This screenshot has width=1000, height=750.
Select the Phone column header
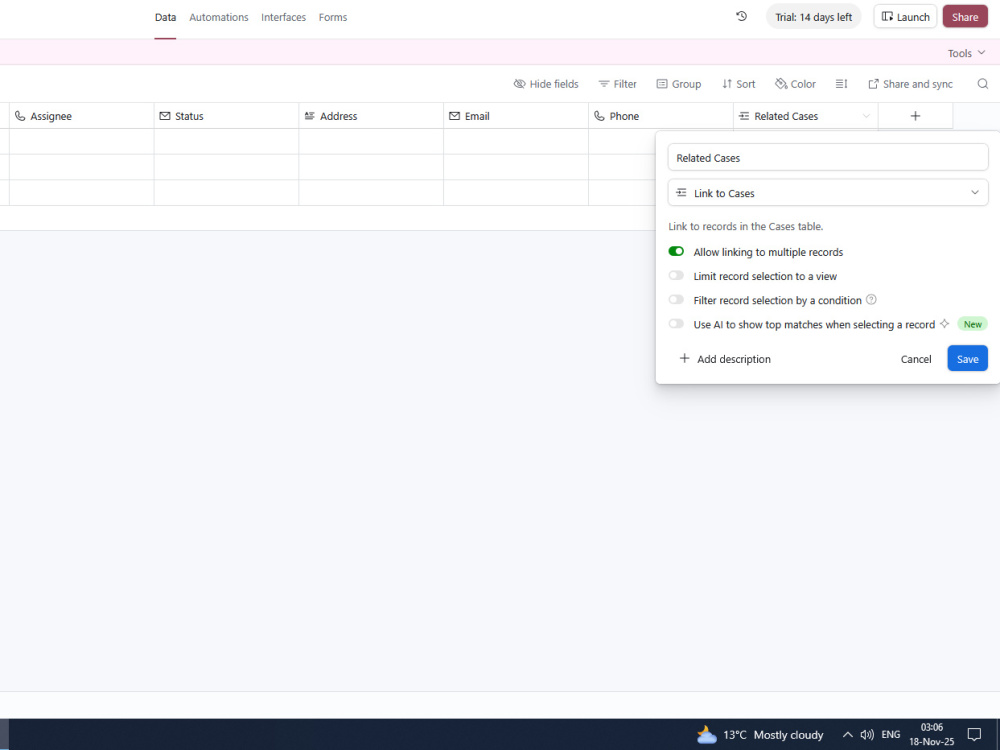(x=661, y=116)
